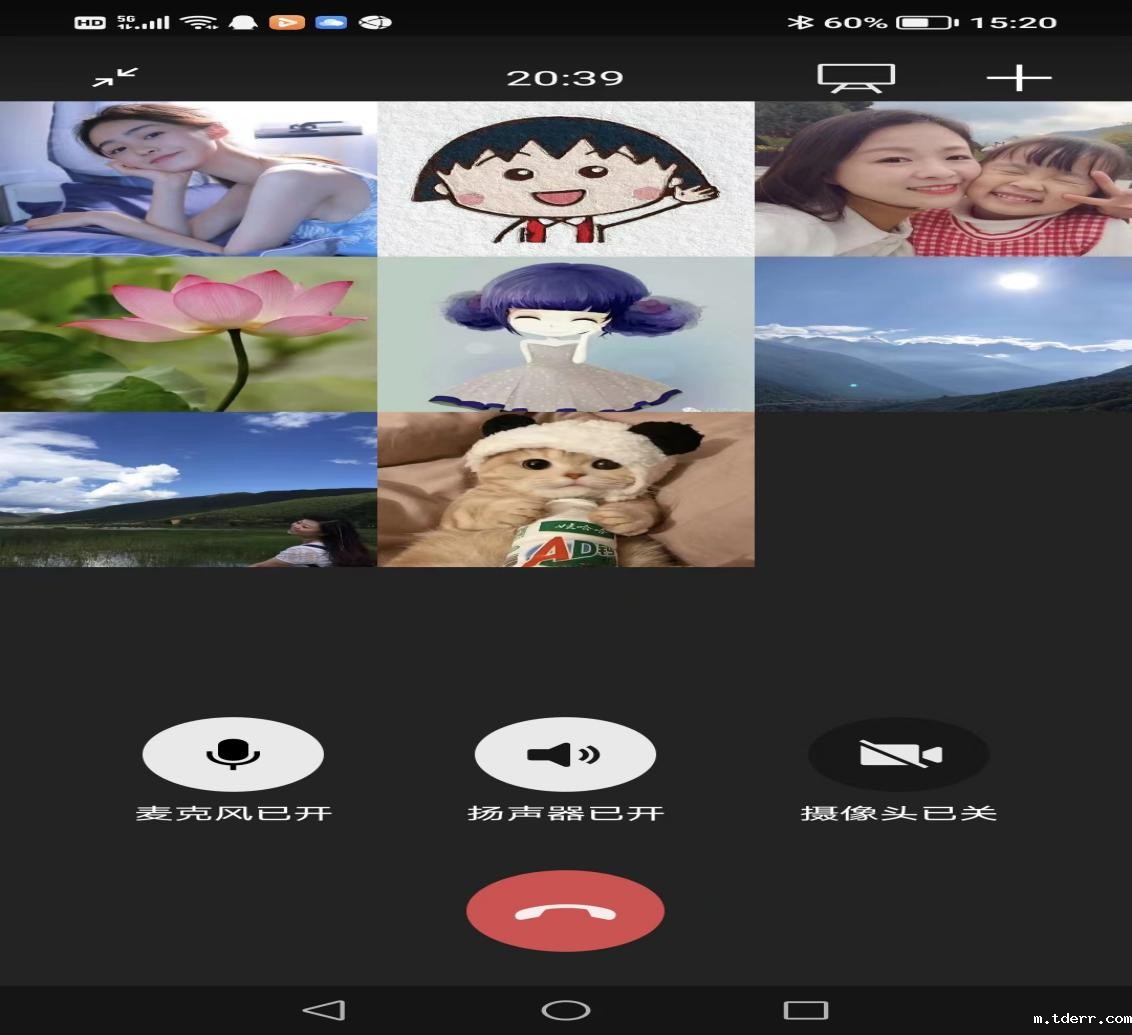
Task: Tap the Android back navigation button
Action: click(x=324, y=1010)
